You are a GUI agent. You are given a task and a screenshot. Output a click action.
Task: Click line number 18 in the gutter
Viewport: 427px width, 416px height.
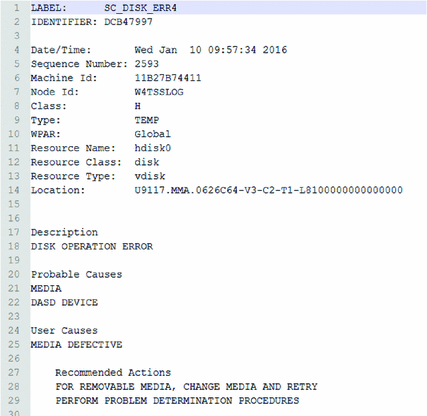pos(14,246)
